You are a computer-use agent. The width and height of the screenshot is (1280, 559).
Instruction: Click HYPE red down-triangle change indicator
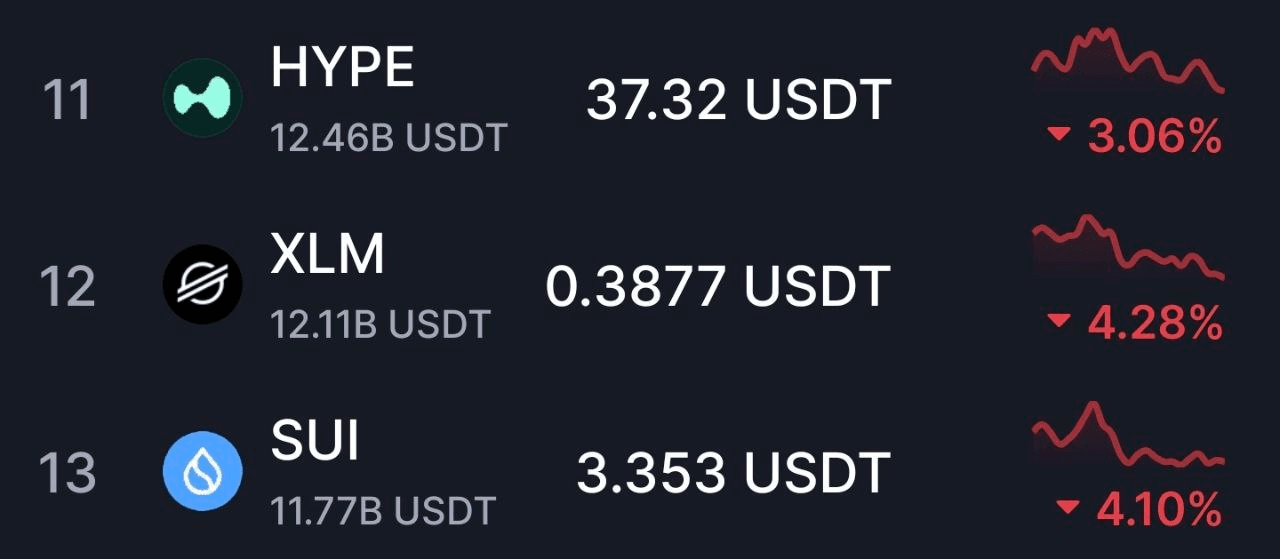pos(1059,136)
